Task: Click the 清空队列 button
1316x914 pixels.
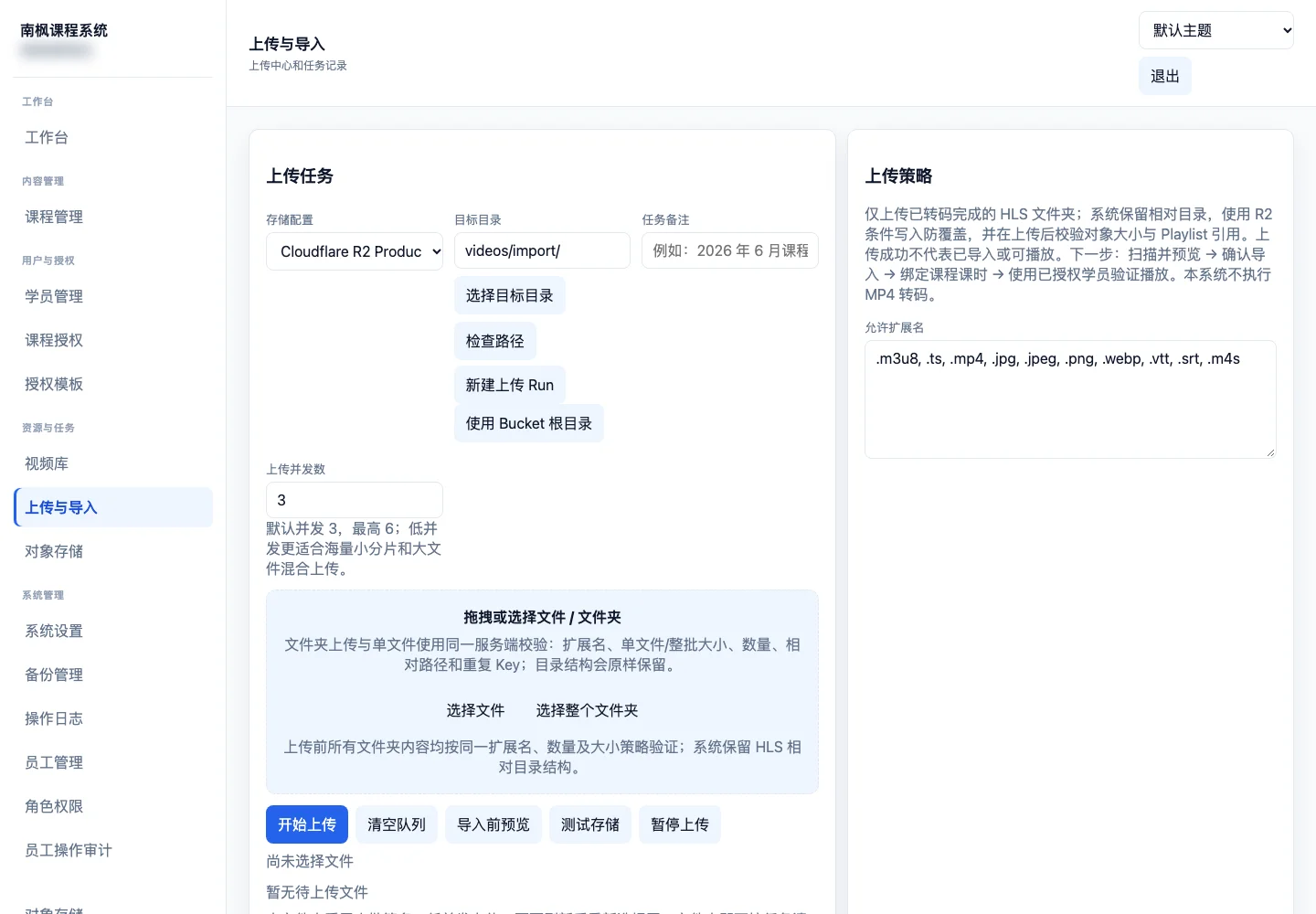Action: pos(397,824)
